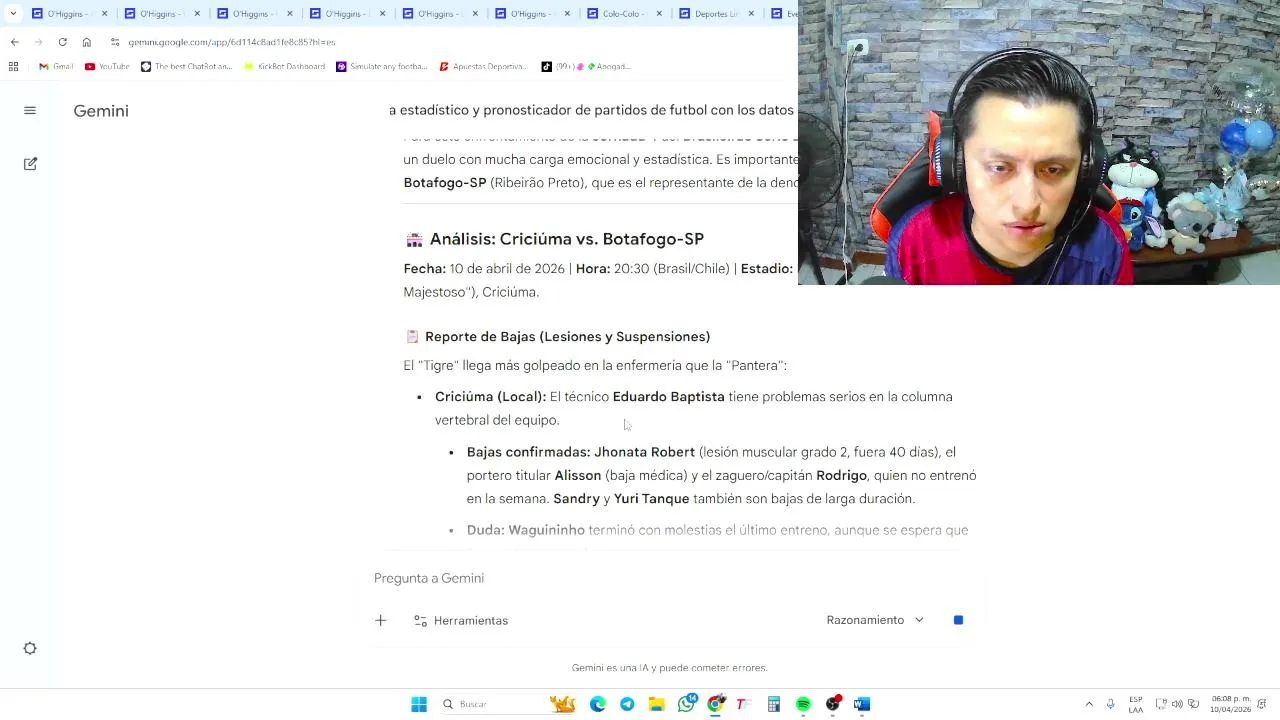Image resolution: width=1280 pixels, height=720 pixels.
Task: Open Spotify from the taskbar
Action: pyautogui.click(x=803, y=704)
